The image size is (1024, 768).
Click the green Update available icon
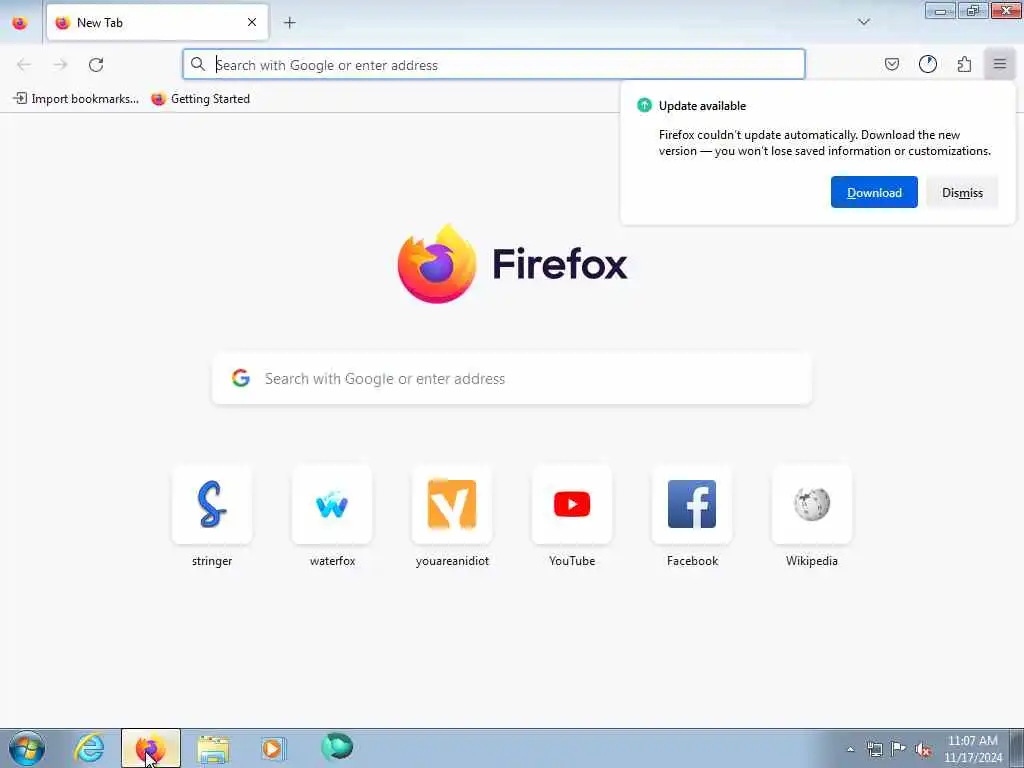[645, 105]
